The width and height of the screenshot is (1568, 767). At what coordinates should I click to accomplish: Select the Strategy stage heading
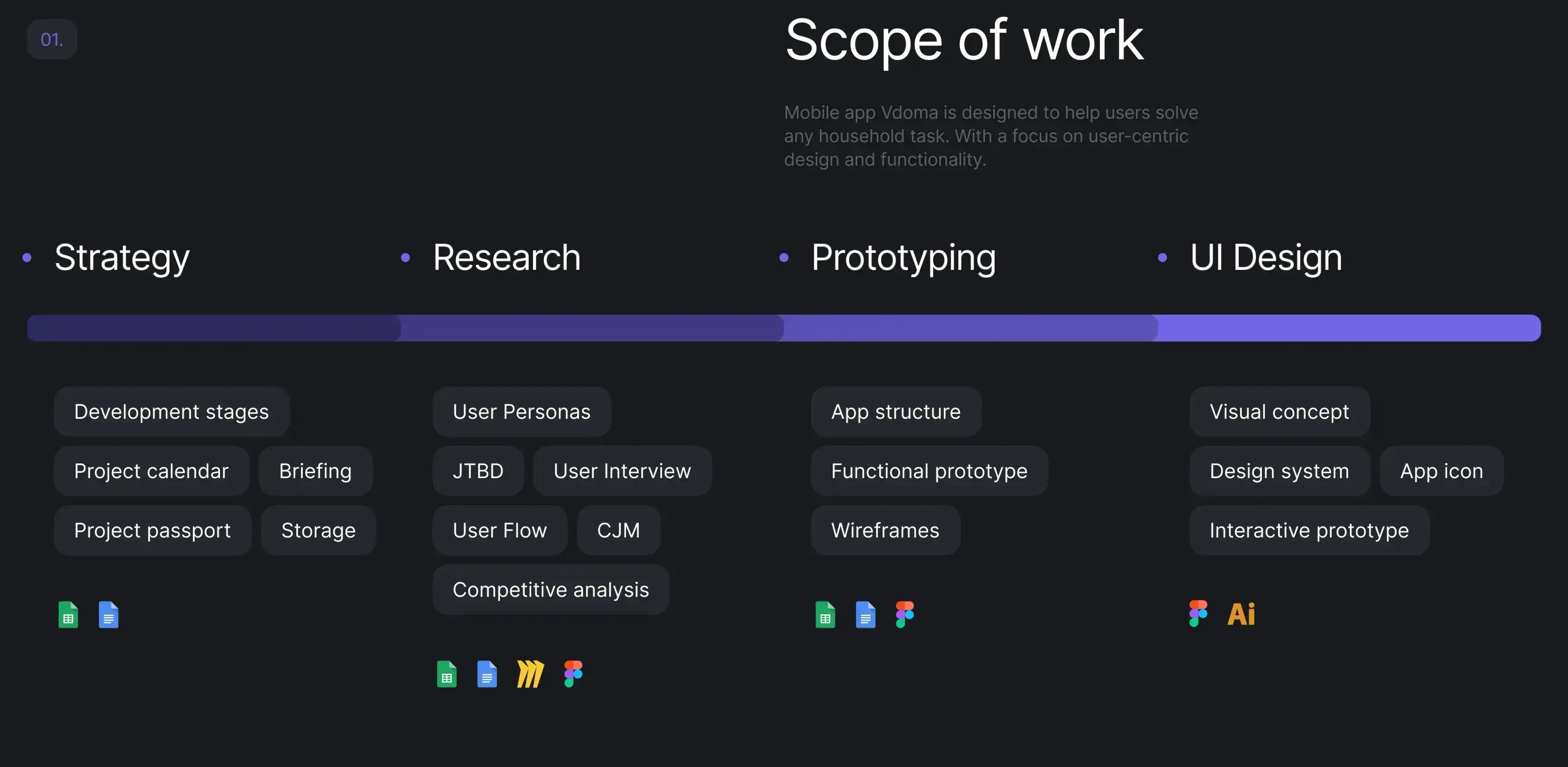coord(122,257)
